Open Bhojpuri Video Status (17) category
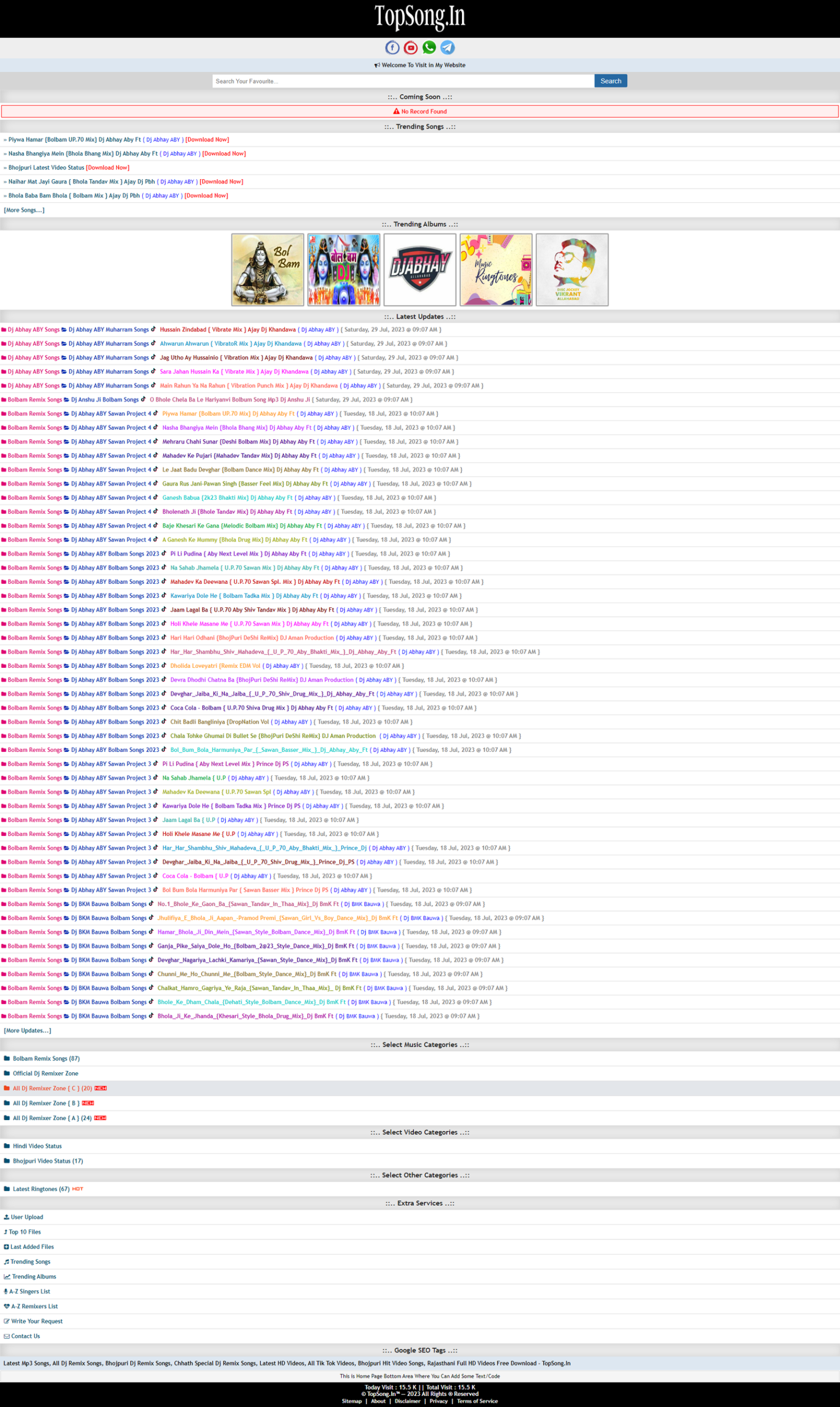 48,1161
